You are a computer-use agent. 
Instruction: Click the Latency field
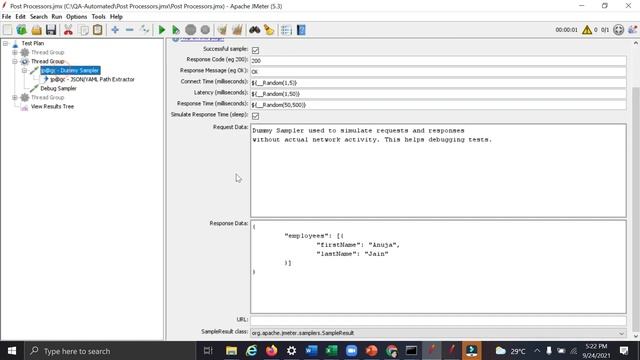[438, 94]
